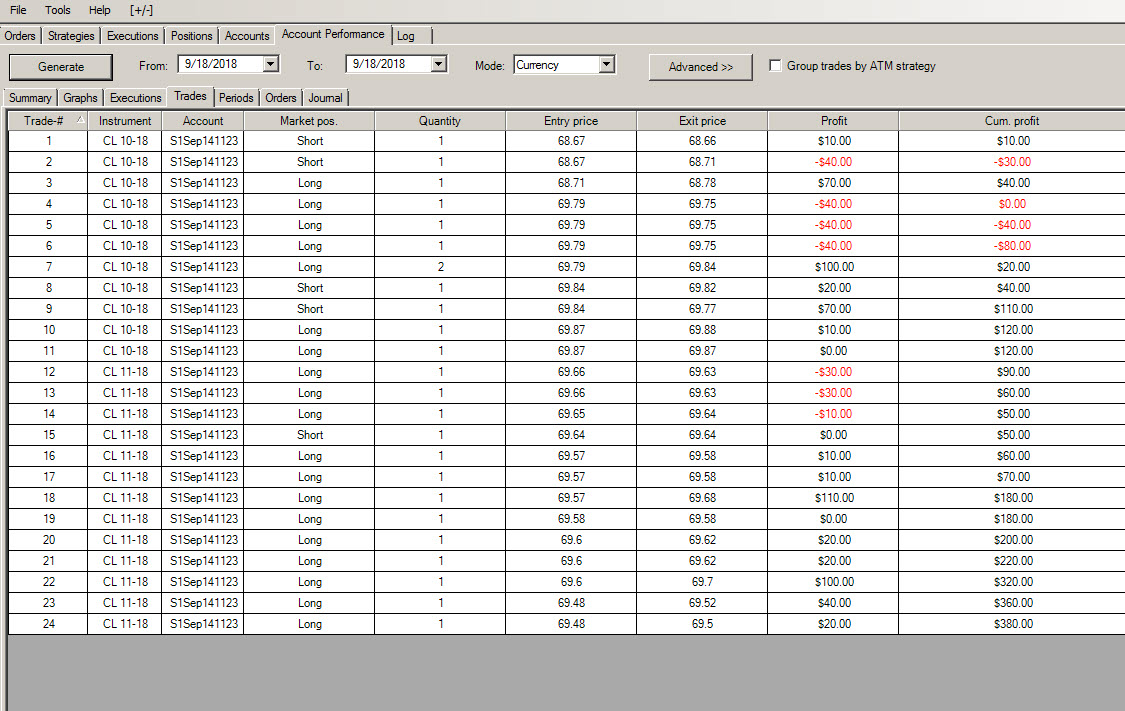
Task: Select trade 13 cum. profit $60.00
Action: 1012,393
